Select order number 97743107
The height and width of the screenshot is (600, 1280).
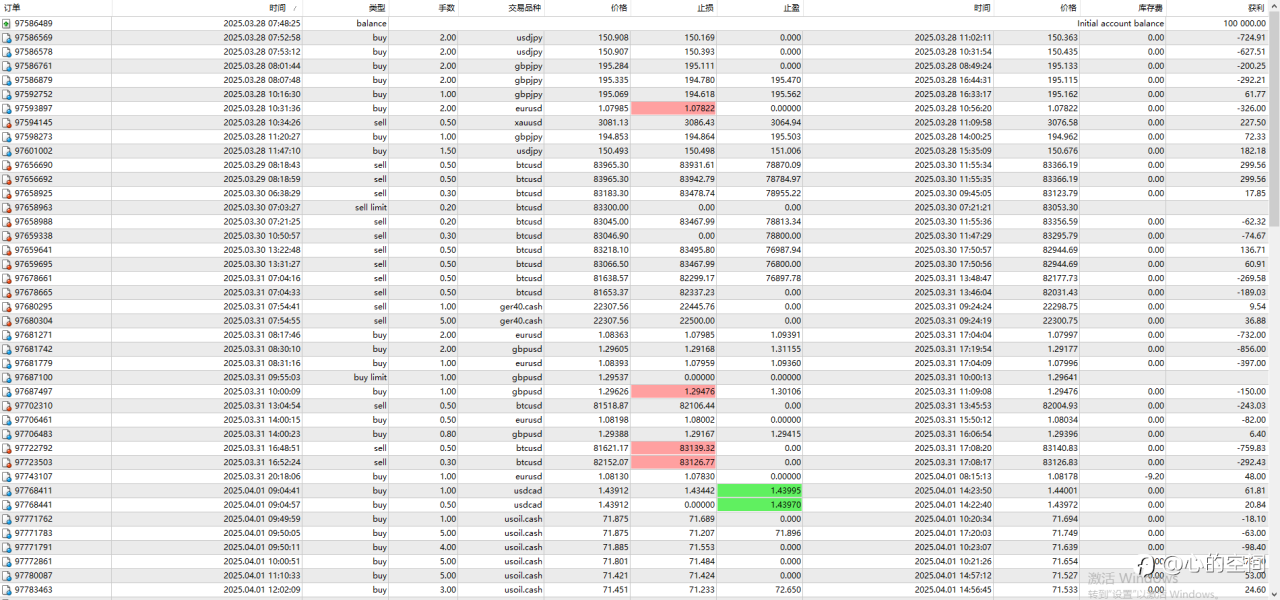click(34, 477)
